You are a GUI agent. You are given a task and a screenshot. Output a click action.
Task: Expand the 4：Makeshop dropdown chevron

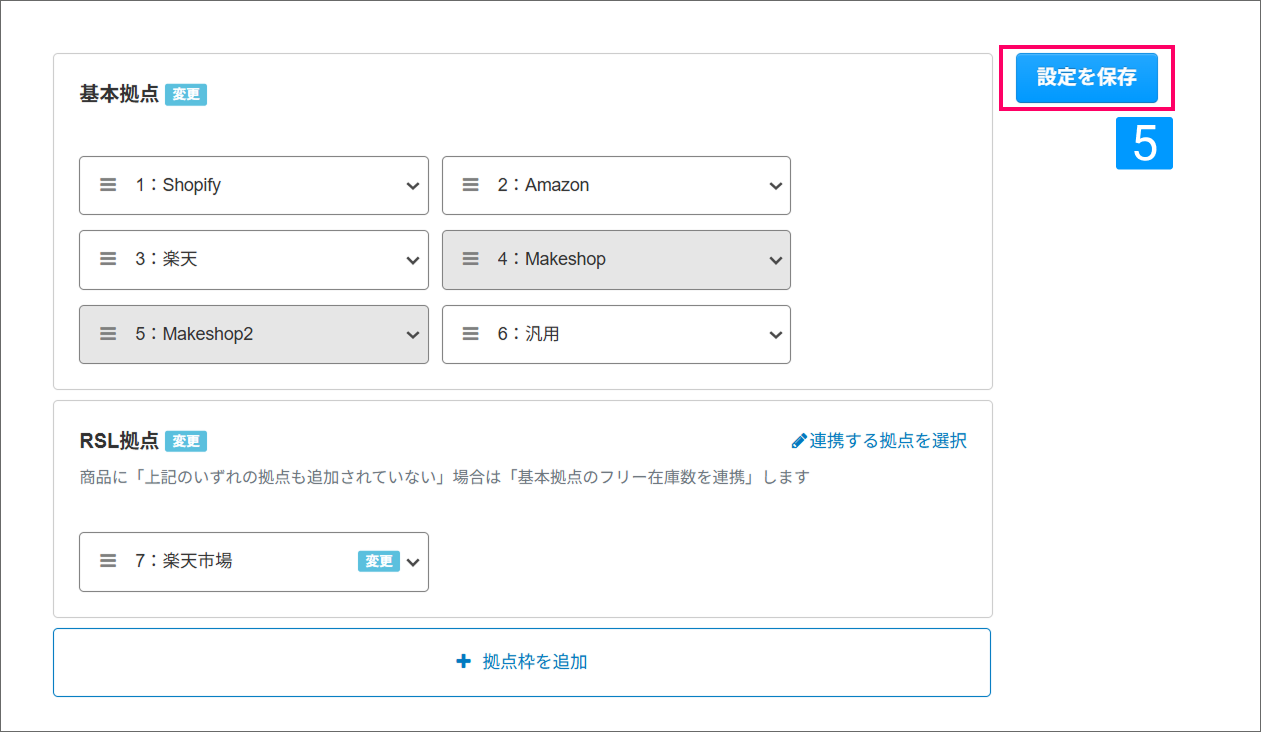click(x=775, y=260)
